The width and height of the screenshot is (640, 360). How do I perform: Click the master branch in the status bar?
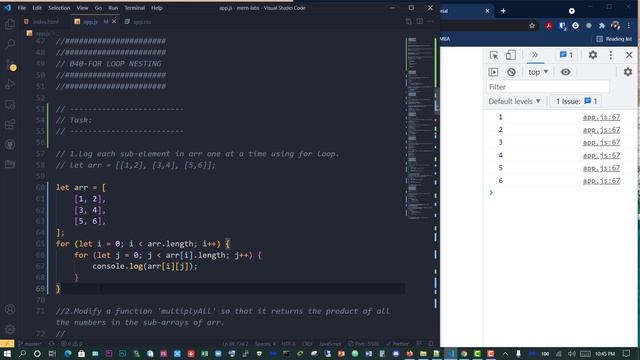[x=30, y=344]
